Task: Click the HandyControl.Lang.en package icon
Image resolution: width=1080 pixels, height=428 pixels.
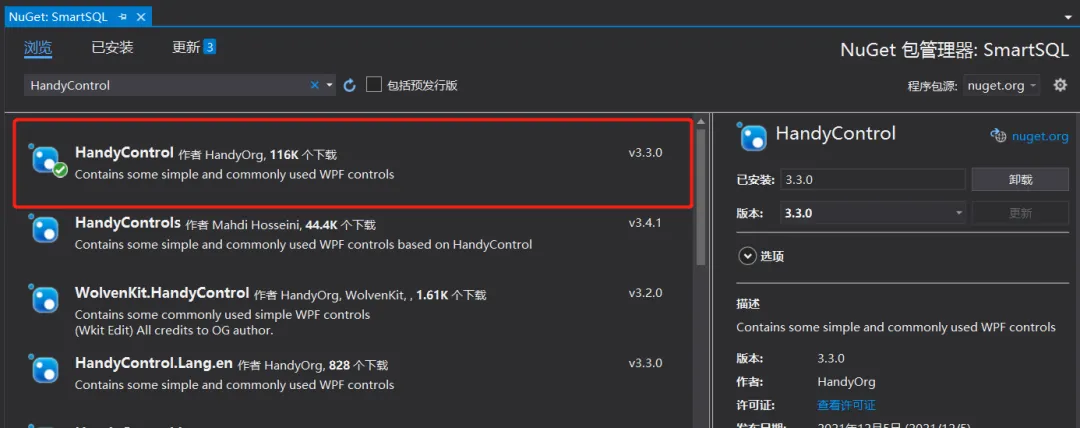Action: 45,369
